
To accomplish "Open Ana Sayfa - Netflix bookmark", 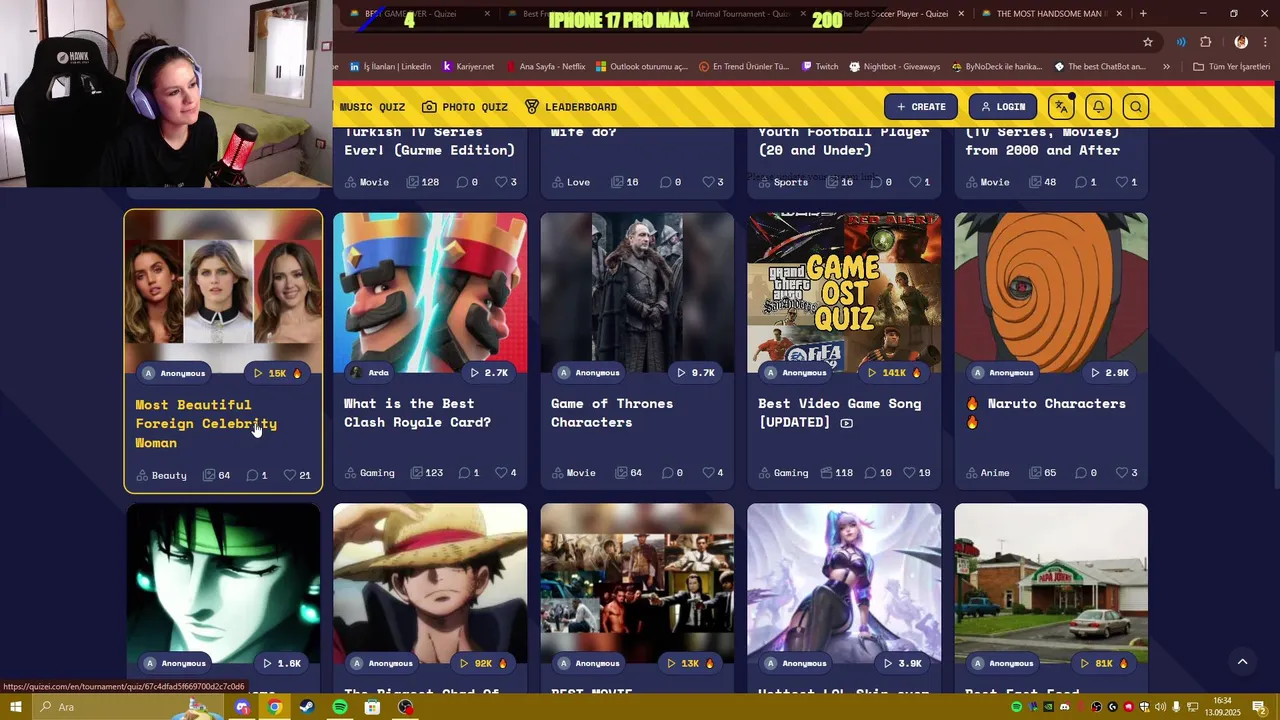I will tap(545, 67).
